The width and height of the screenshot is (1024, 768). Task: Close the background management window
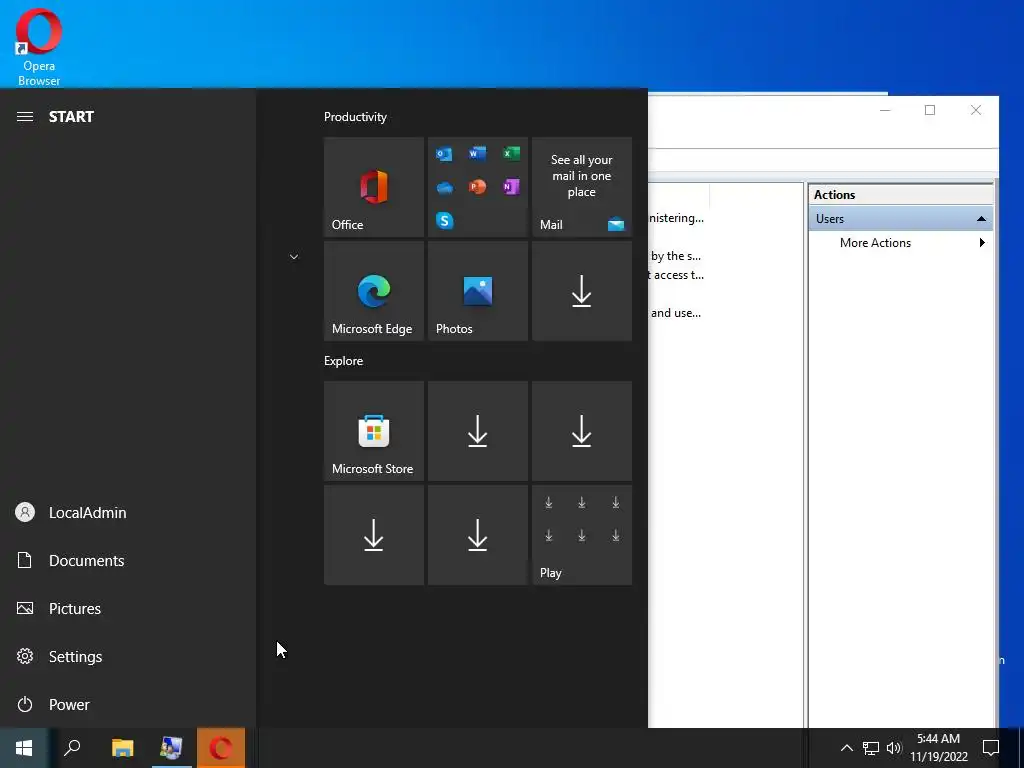976,110
